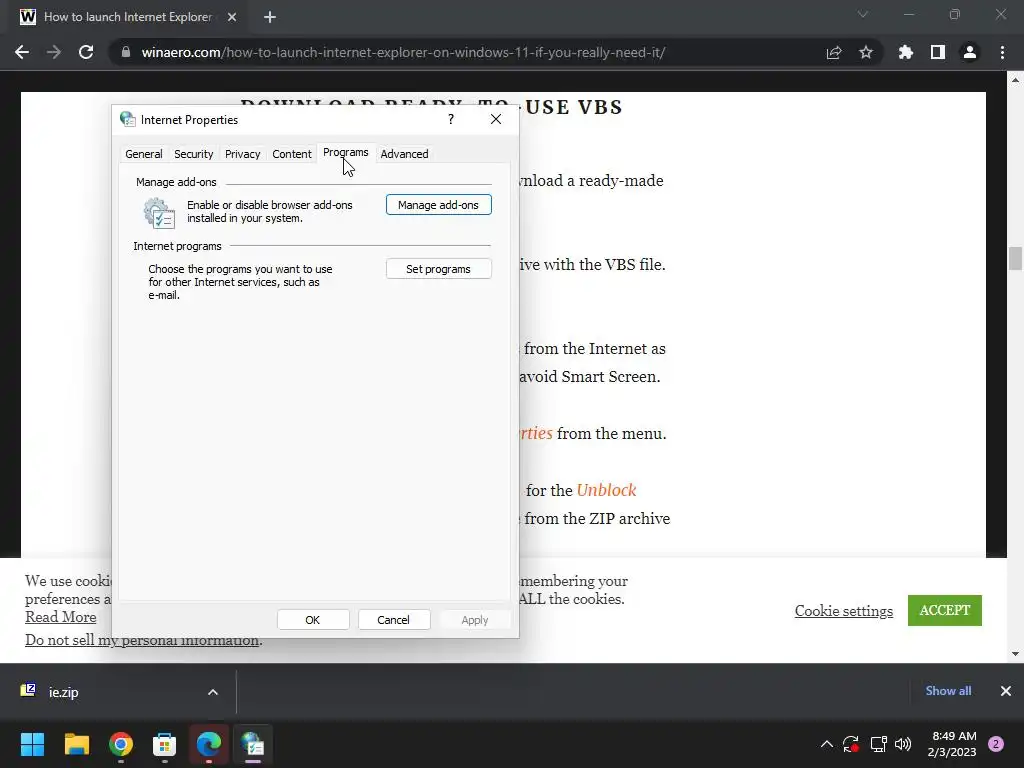
Task: Click the add-ons gear checklist icon
Action: point(159,213)
